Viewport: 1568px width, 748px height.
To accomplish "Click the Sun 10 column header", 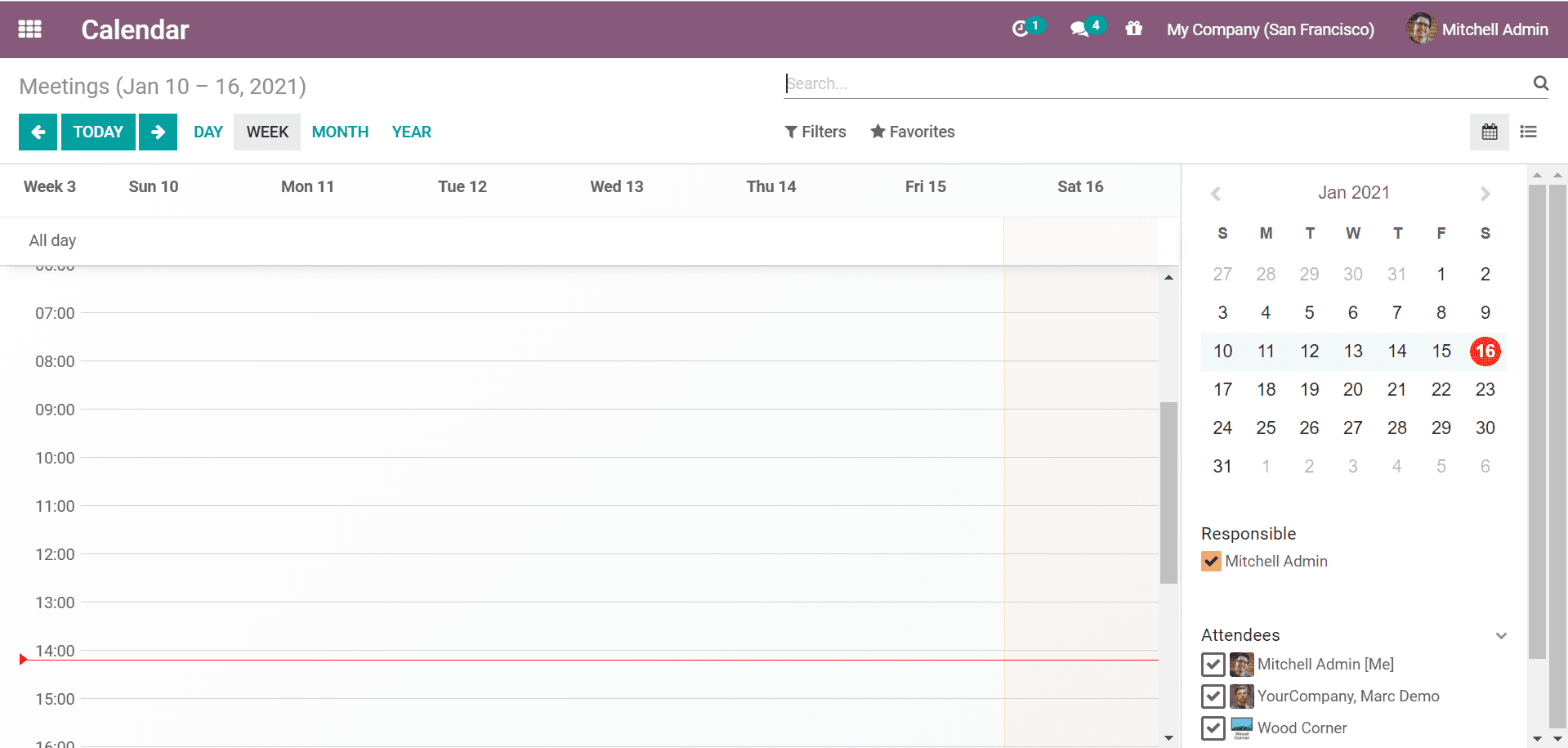I will pyautogui.click(x=154, y=186).
